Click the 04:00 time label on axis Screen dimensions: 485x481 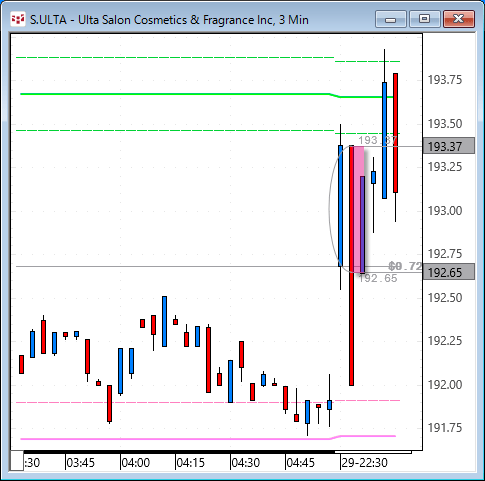tap(135, 463)
